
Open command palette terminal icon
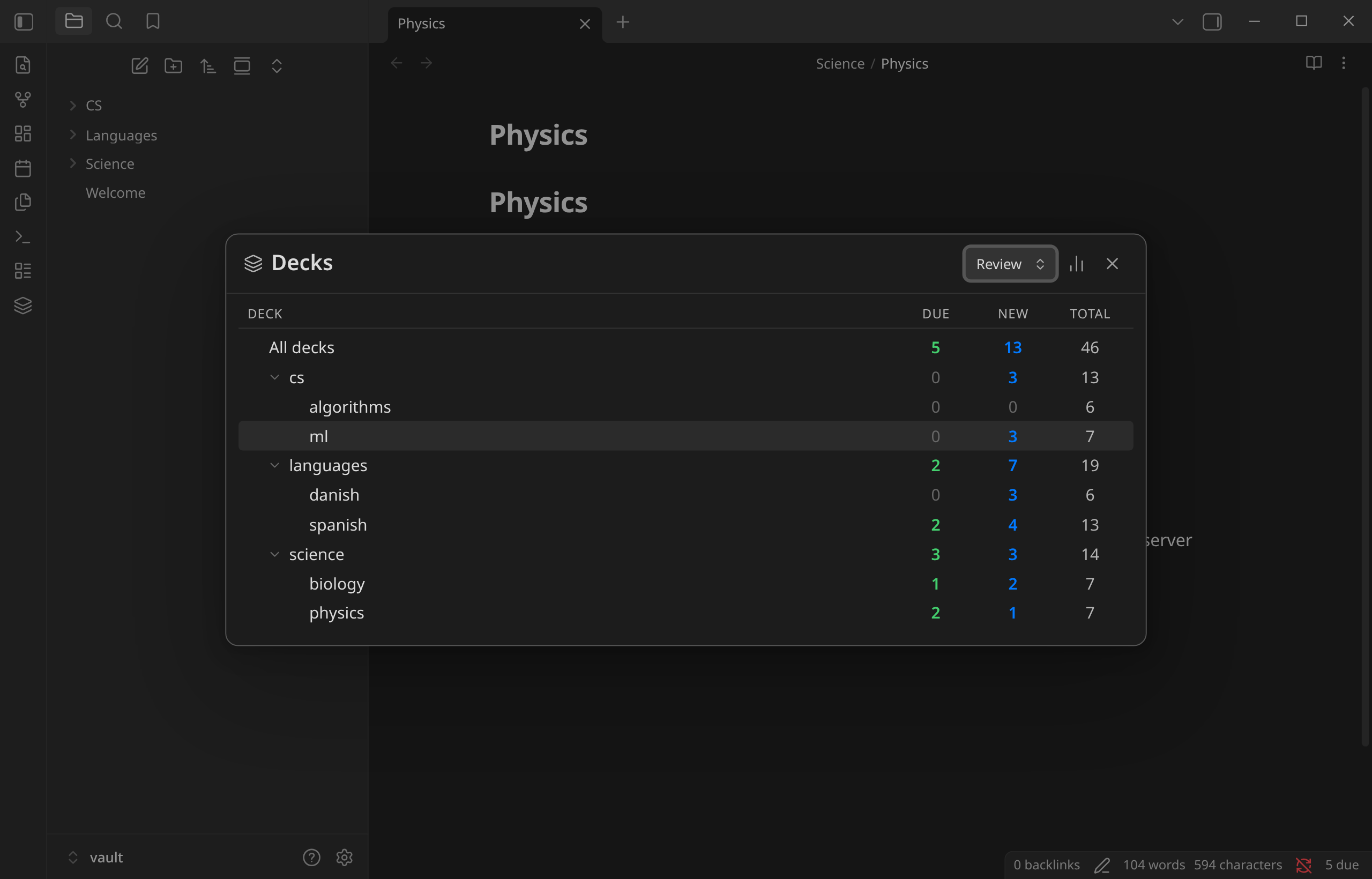click(23, 236)
